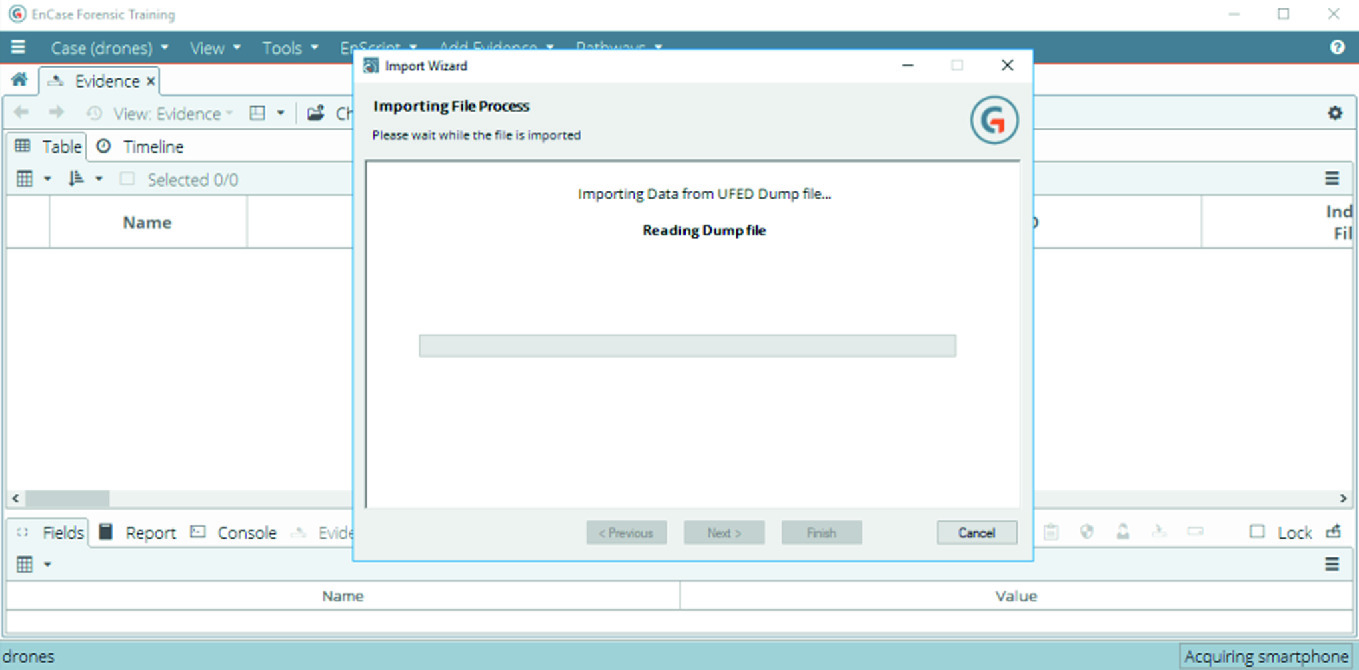Viewport: 1359px width, 670px height.
Task: Click the split-pane layout icon
Action: click(257, 113)
